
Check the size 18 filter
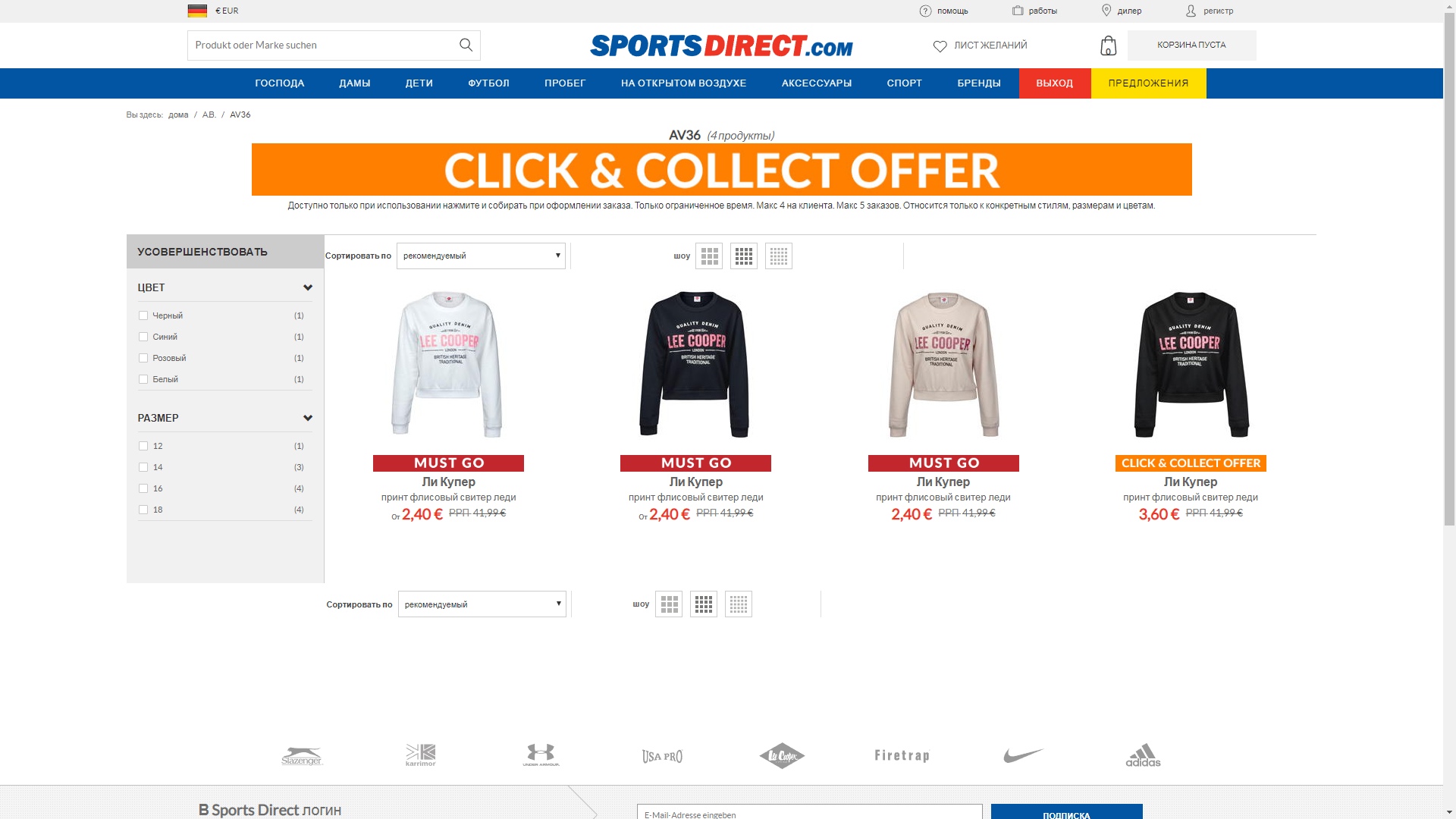point(143,510)
